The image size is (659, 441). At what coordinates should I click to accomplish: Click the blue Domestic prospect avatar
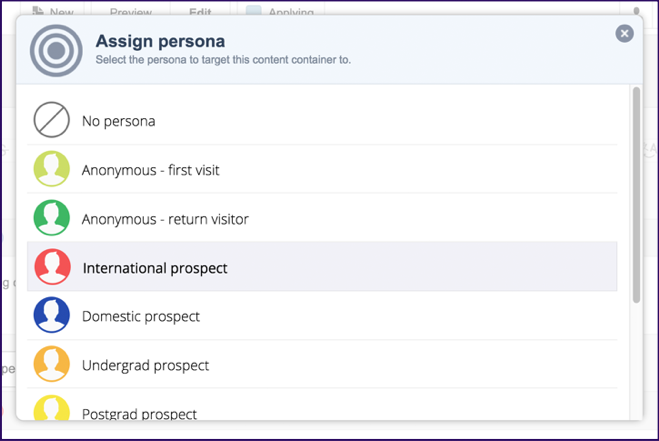pos(51,315)
